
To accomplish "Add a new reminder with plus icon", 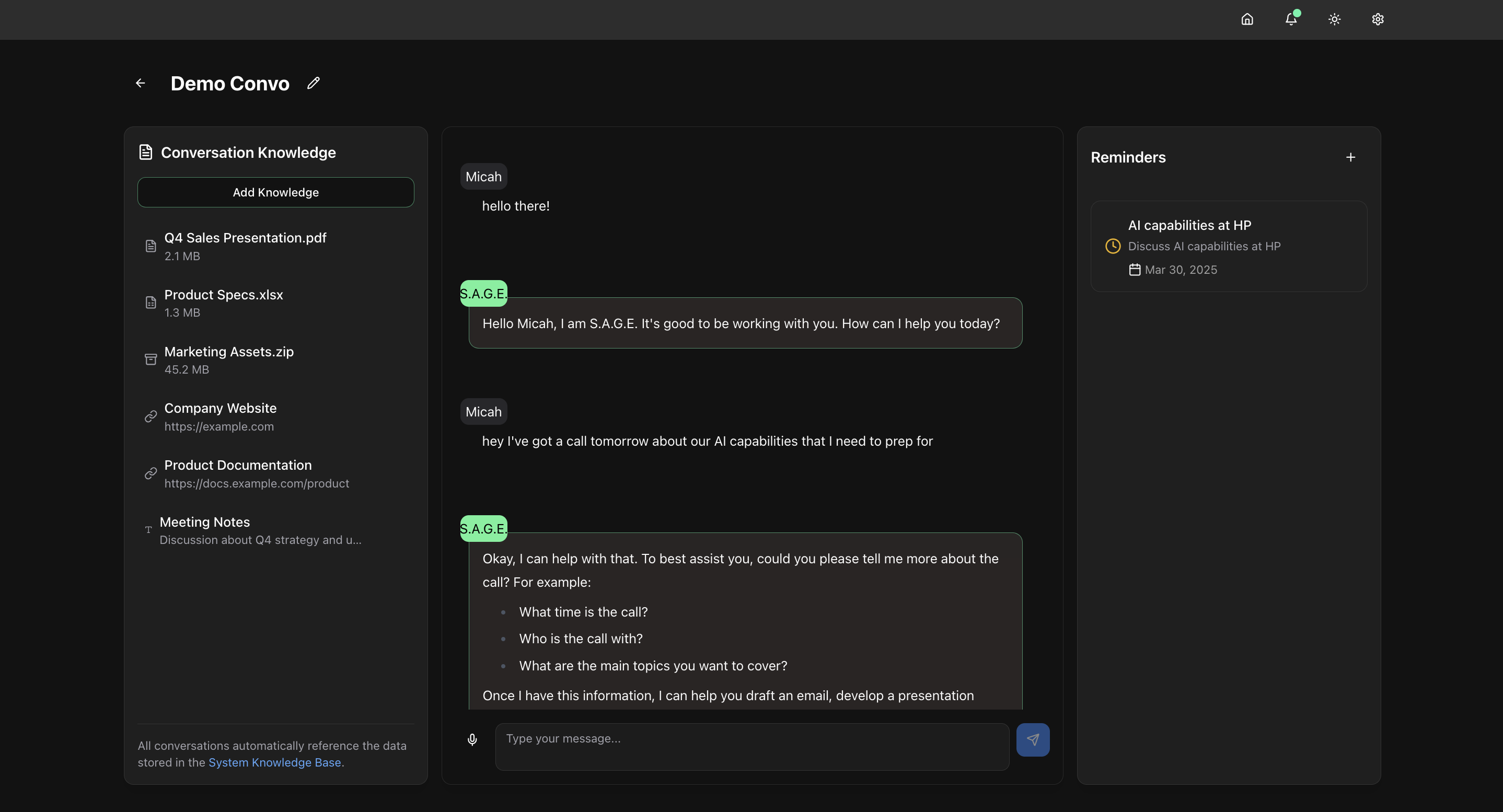I will click(1350, 157).
